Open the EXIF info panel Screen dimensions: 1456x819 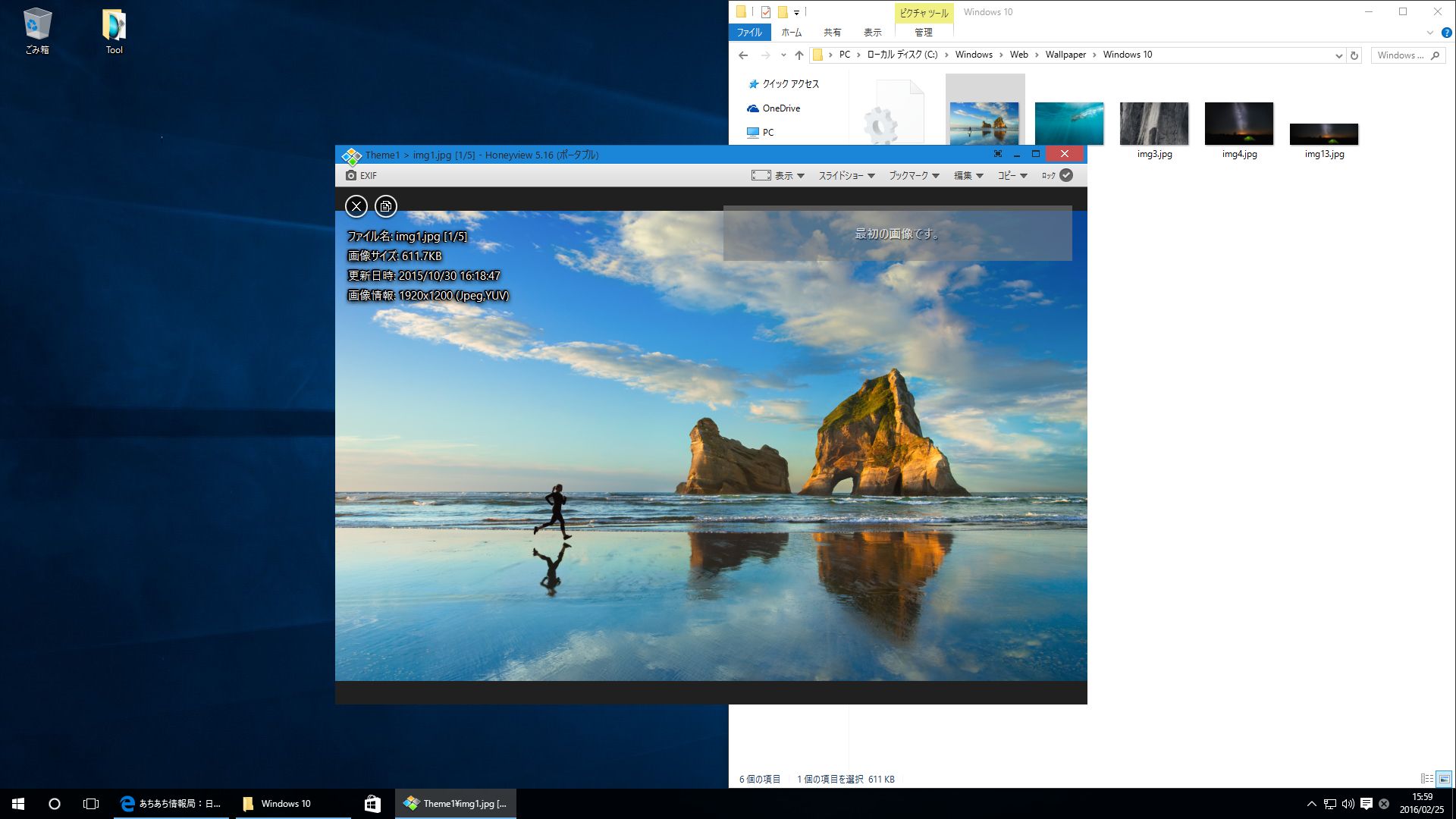pos(361,175)
